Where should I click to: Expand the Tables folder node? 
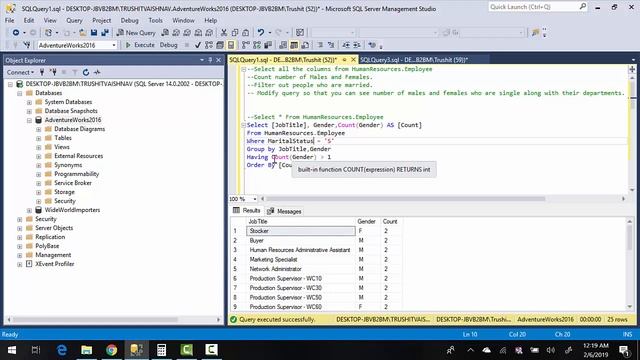tap(38, 138)
